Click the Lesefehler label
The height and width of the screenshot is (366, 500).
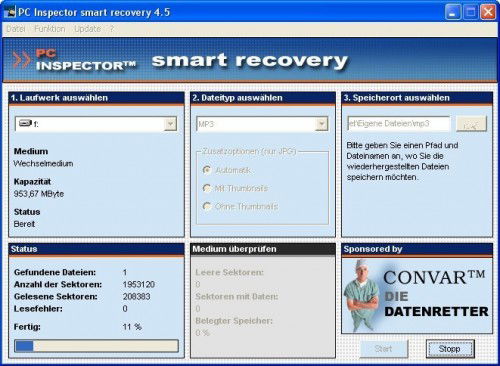click(38, 309)
